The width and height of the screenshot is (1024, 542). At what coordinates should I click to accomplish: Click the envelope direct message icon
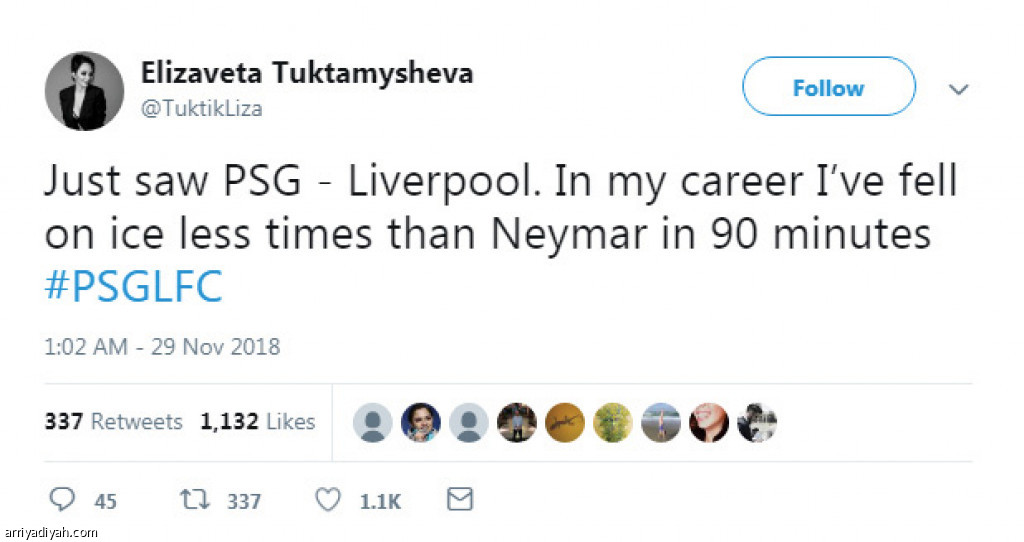pyautogui.click(x=459, y=499)
